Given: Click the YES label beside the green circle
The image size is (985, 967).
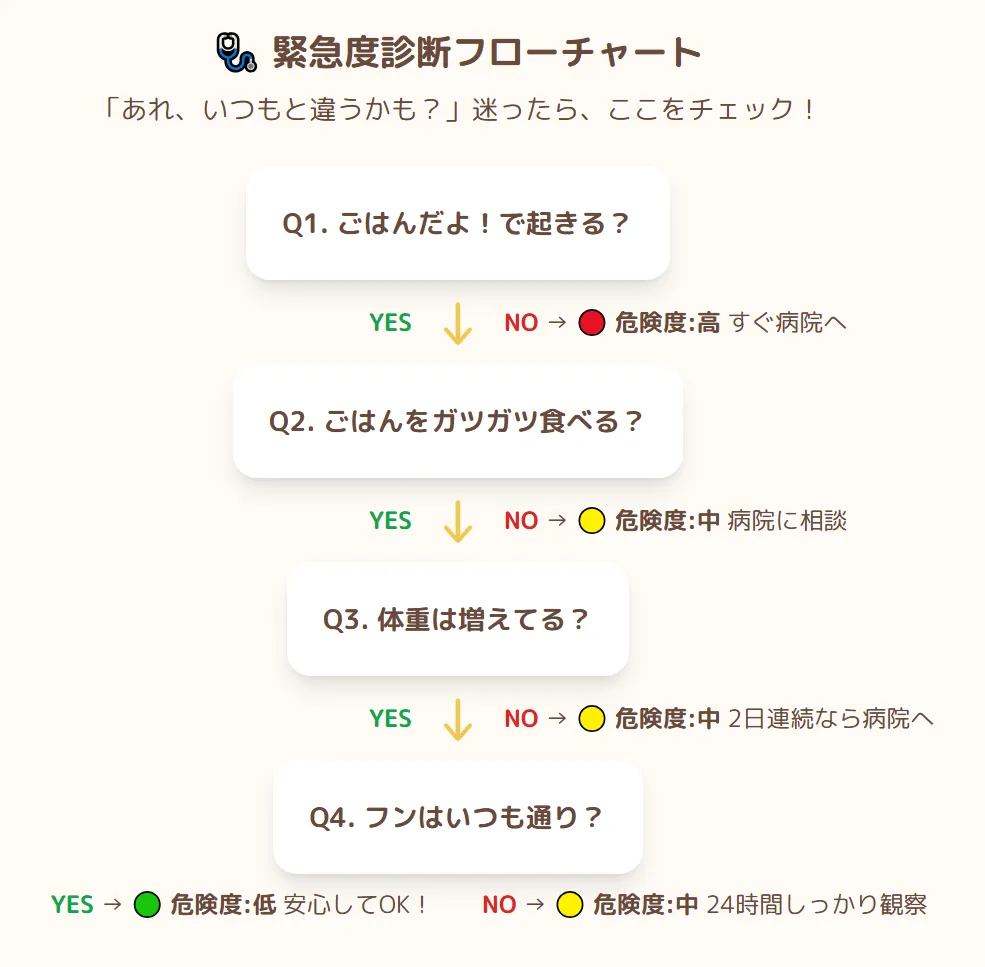Looking at the screenshot, I should pyautogui.click(x=72, y=905).
